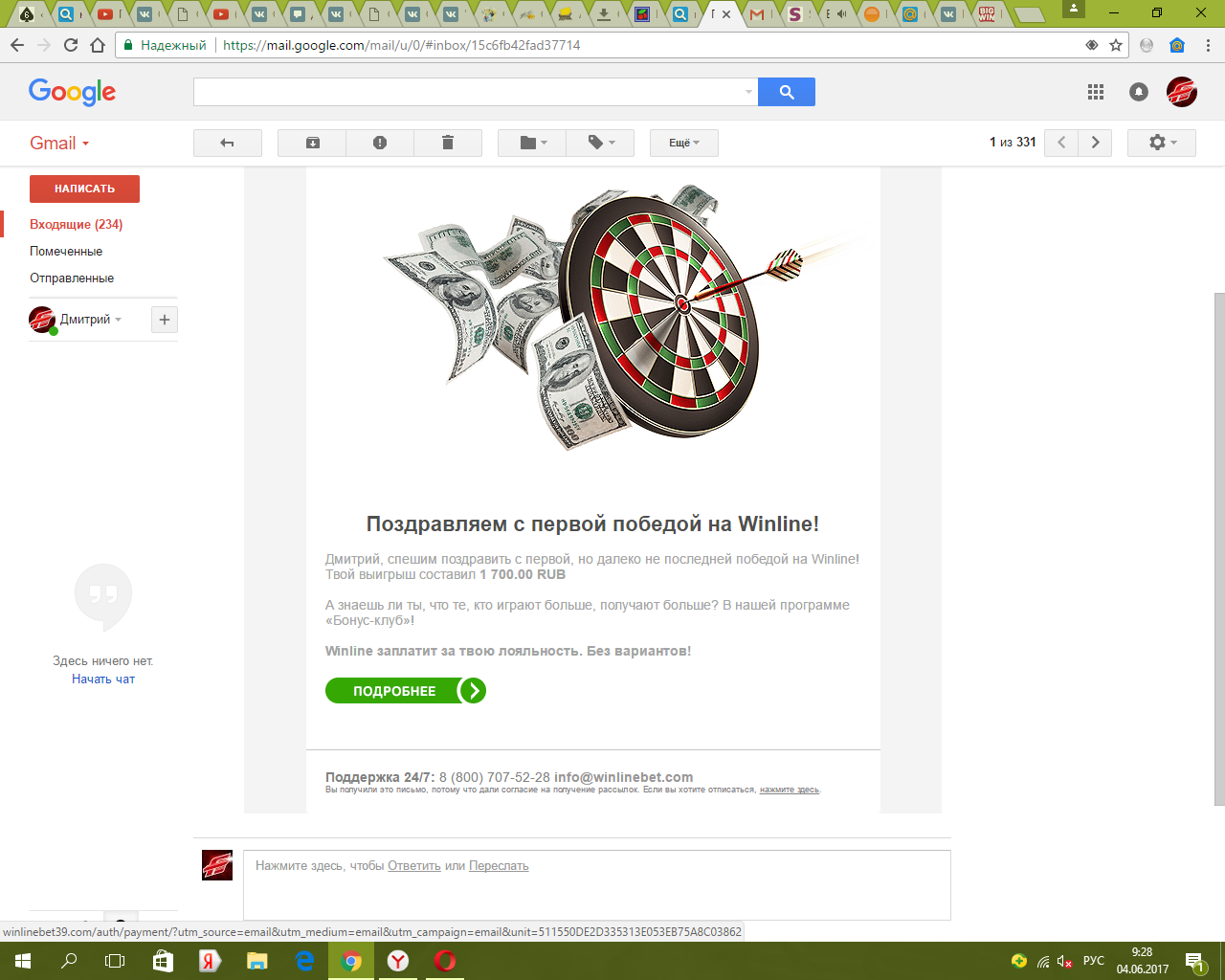The width and height of the screenshot is (1225, 980).
Task: Click the Mail.ru house extension icon
Action: (x=1177, y=45)
